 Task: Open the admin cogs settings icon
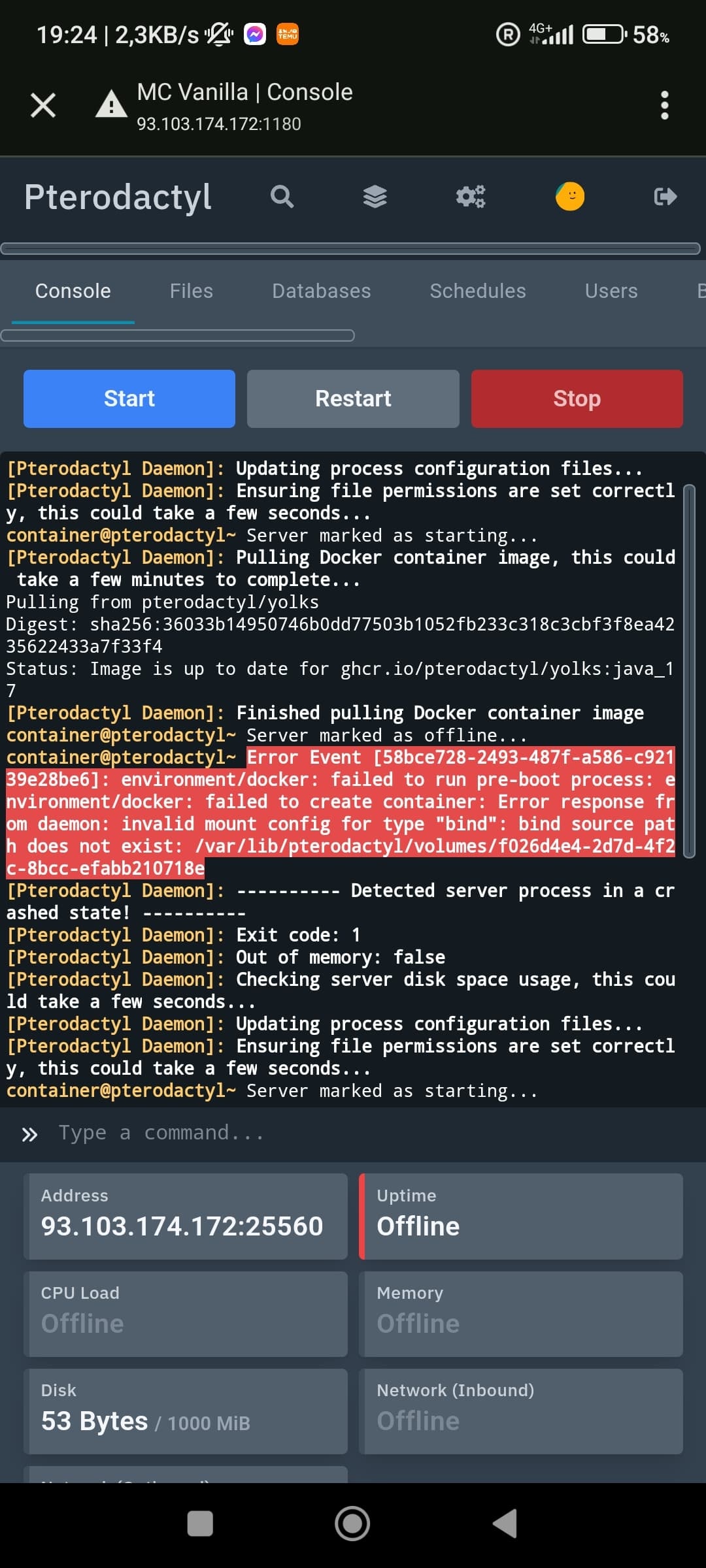471,197
